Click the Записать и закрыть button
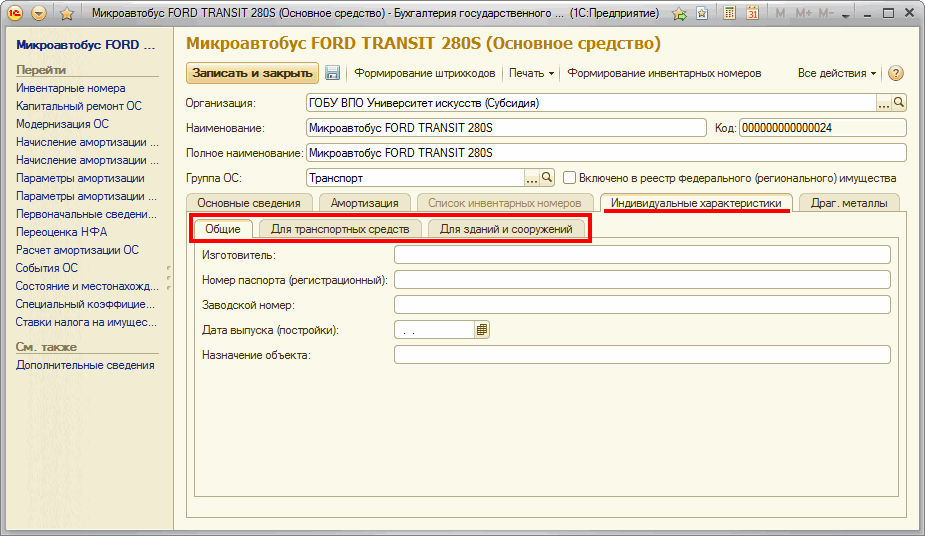925x536 pixels. point(252,73)
